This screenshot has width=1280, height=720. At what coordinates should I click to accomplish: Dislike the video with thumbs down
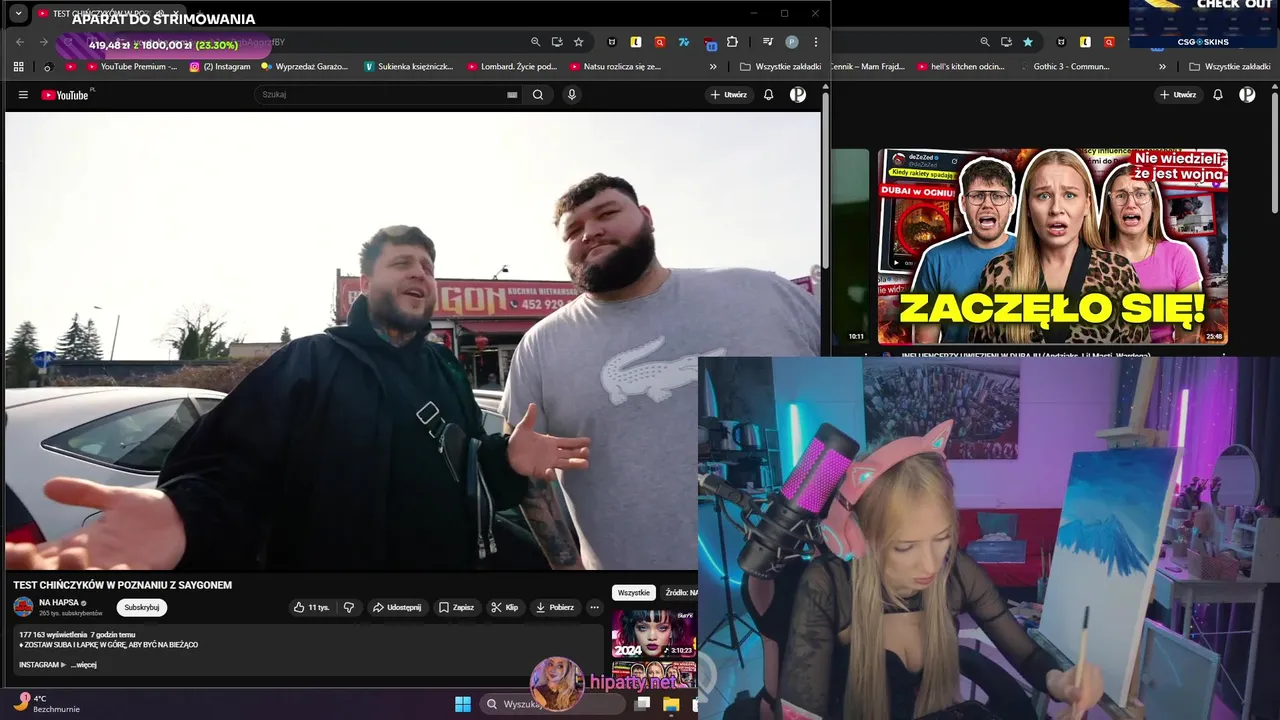[x=349, y=607]
